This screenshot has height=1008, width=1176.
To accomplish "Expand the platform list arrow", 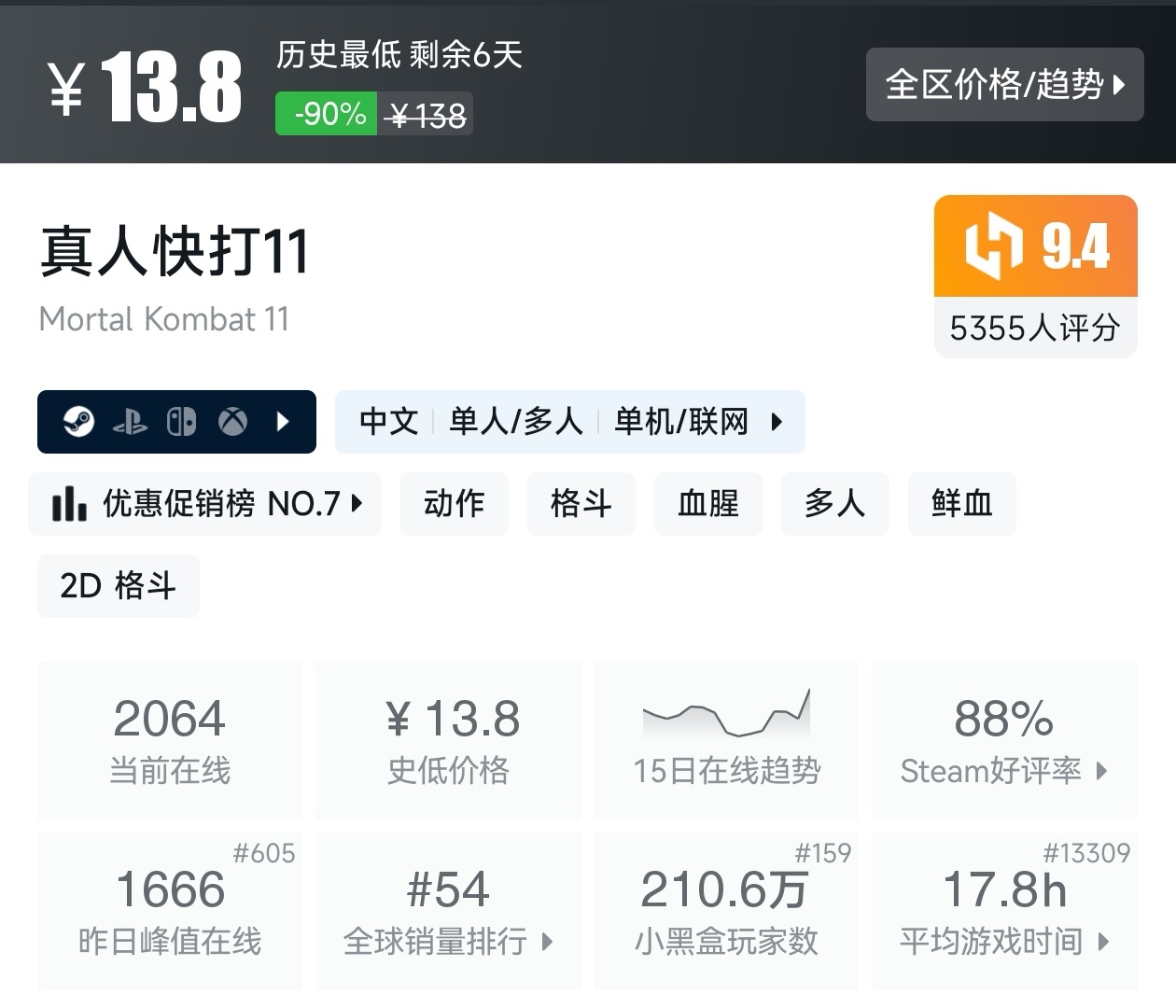I will (284, 422).
